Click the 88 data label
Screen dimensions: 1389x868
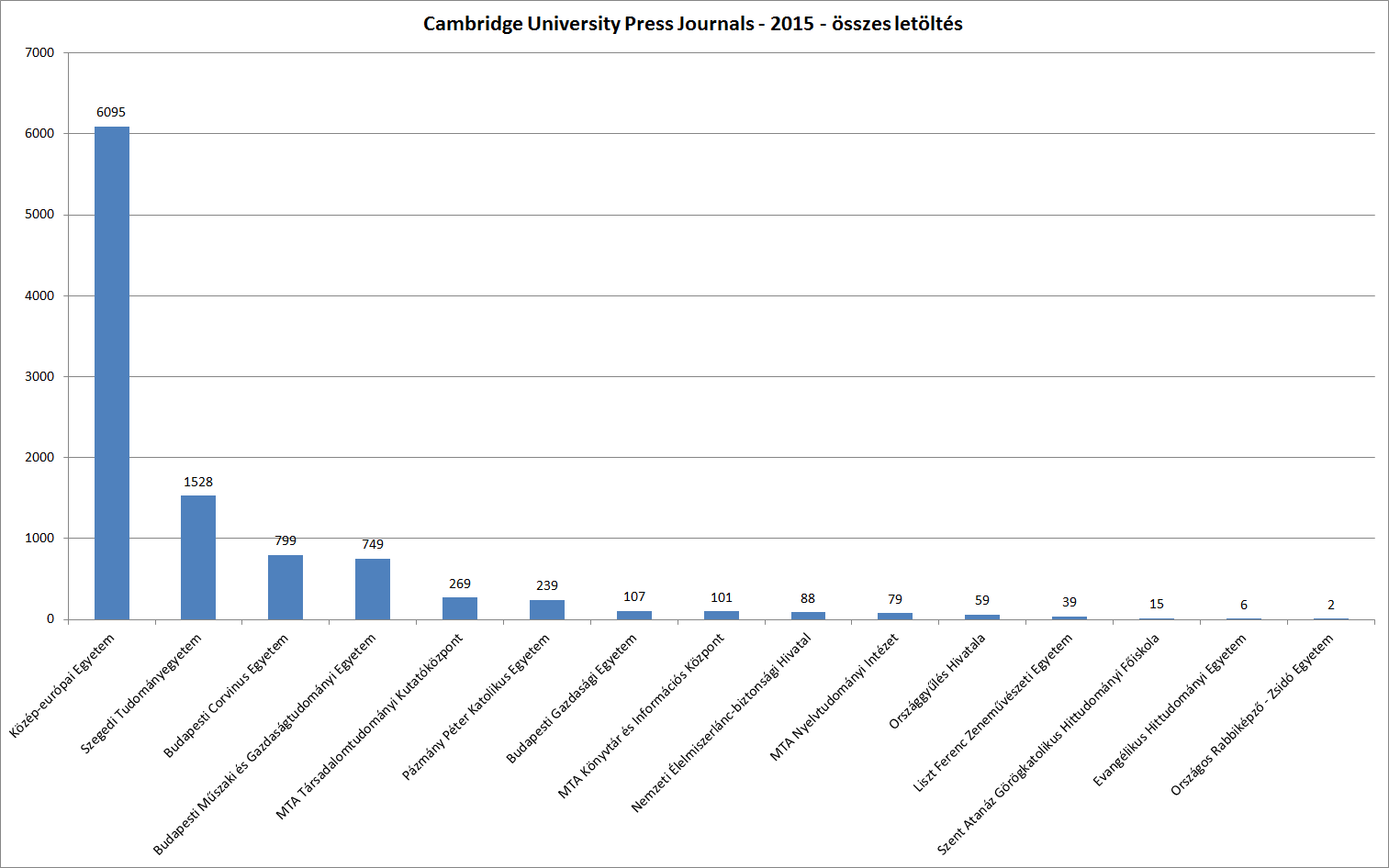tap(808, 598)
